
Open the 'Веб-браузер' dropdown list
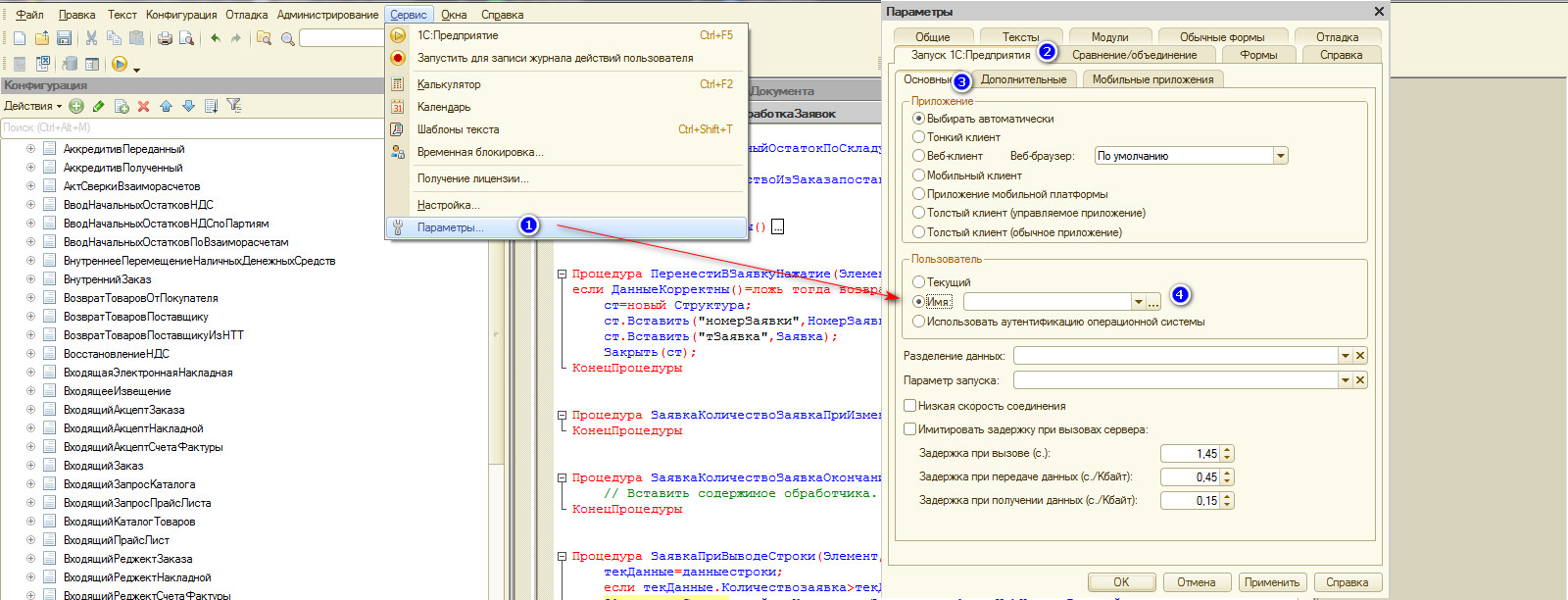click(x=1280, y=156)
